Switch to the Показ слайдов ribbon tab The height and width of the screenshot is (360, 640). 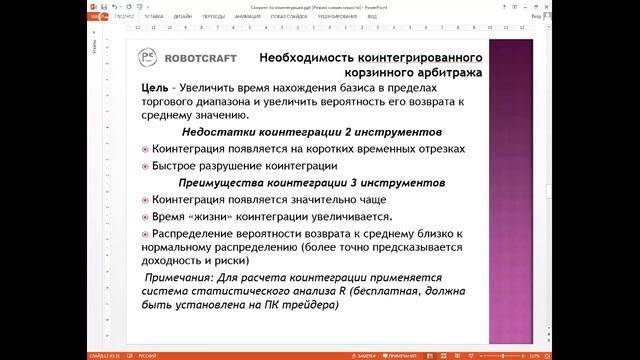(x=289, y=16)
